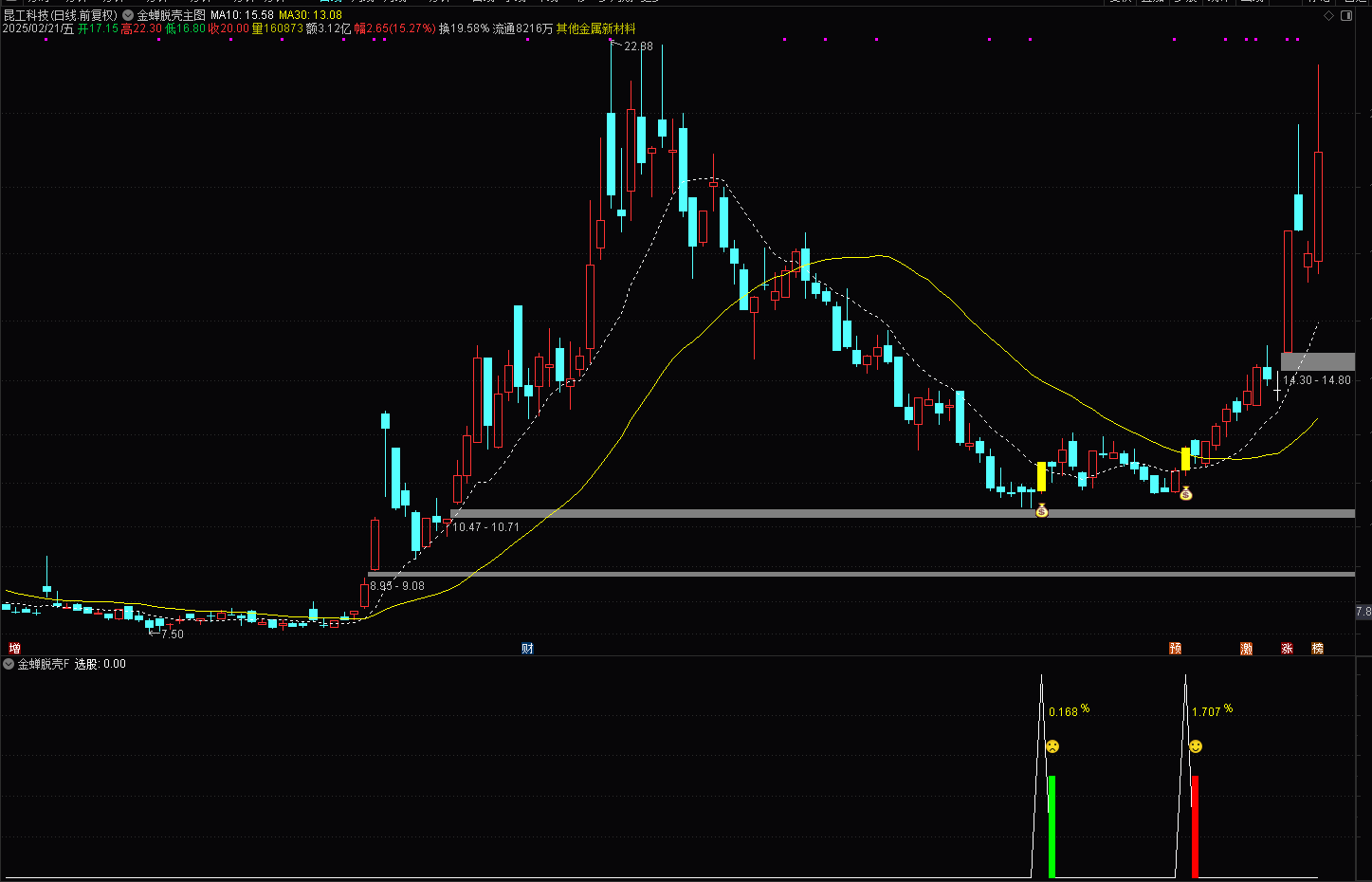This screenshot has height=882, width=1372.
Task: Click the 金蝉脱壳主图 indicator name
Action: point(172,15)
